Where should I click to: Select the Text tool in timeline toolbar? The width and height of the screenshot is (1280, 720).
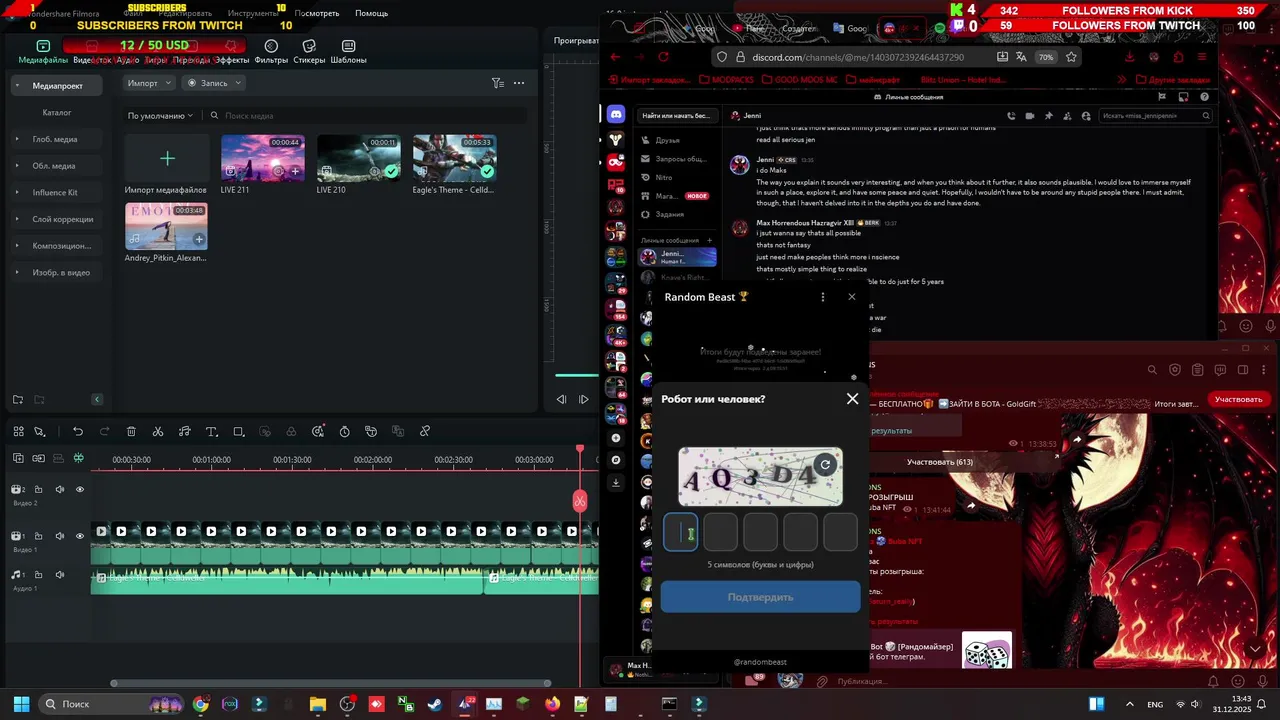click(211, 432)
